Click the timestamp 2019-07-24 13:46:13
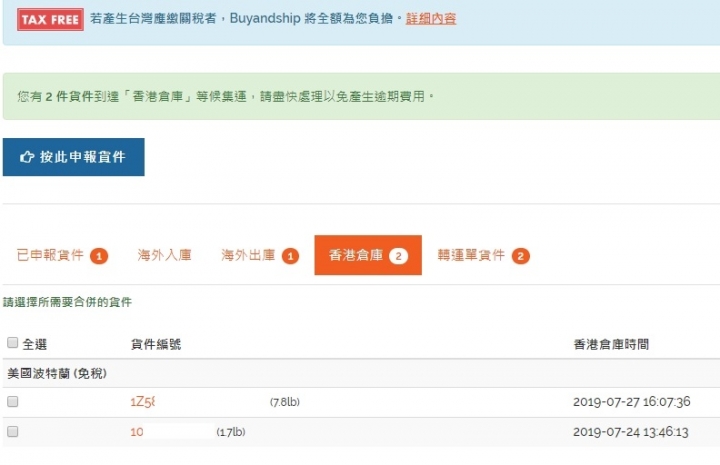Viewport: 720px width, 465px height. 630,432
